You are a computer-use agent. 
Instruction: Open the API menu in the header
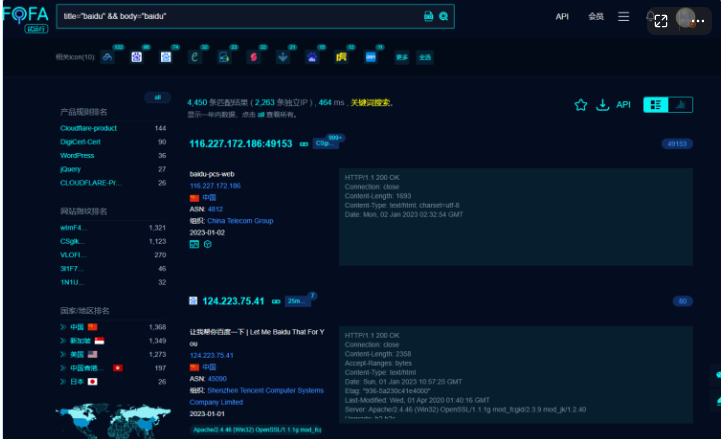point(562,17)
